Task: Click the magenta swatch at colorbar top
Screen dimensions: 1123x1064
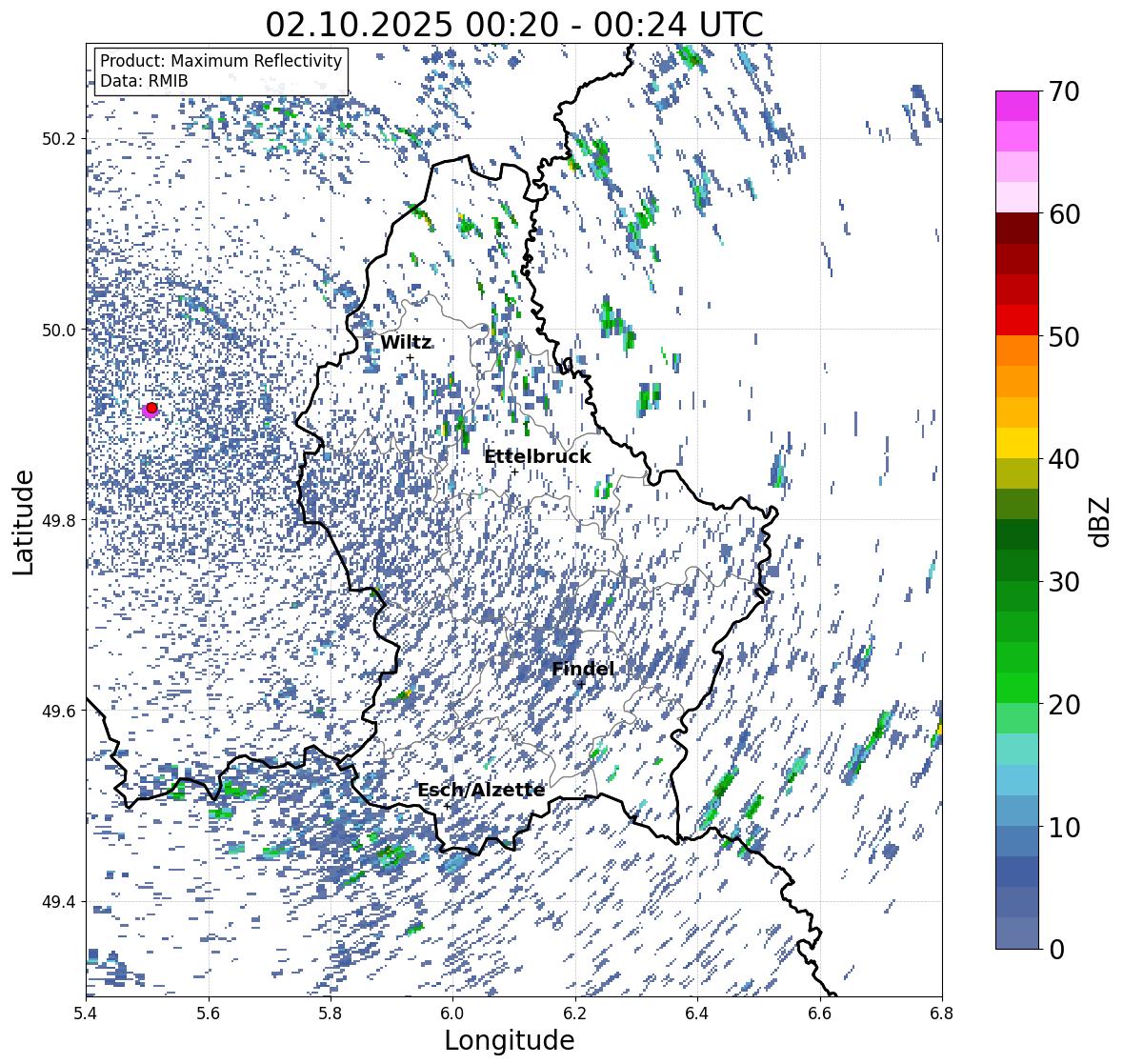Action: tap(1017, 106)
